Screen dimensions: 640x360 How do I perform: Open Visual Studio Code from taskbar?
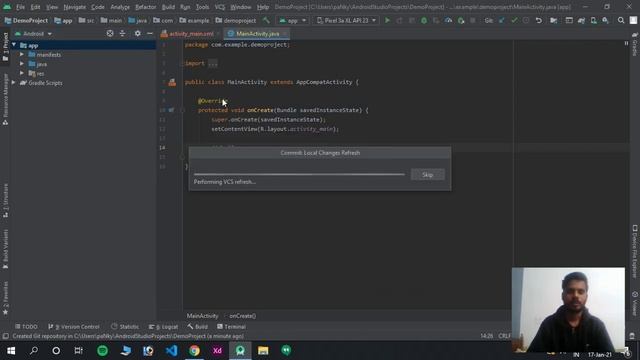pyautogui.click(x=171, y=351)
